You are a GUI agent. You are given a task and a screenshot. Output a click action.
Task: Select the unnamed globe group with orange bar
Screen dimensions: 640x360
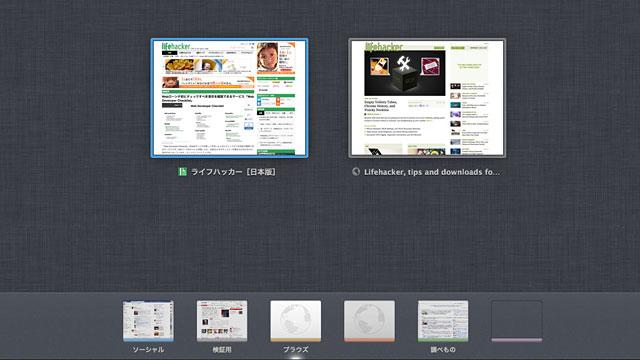(369, 321)
